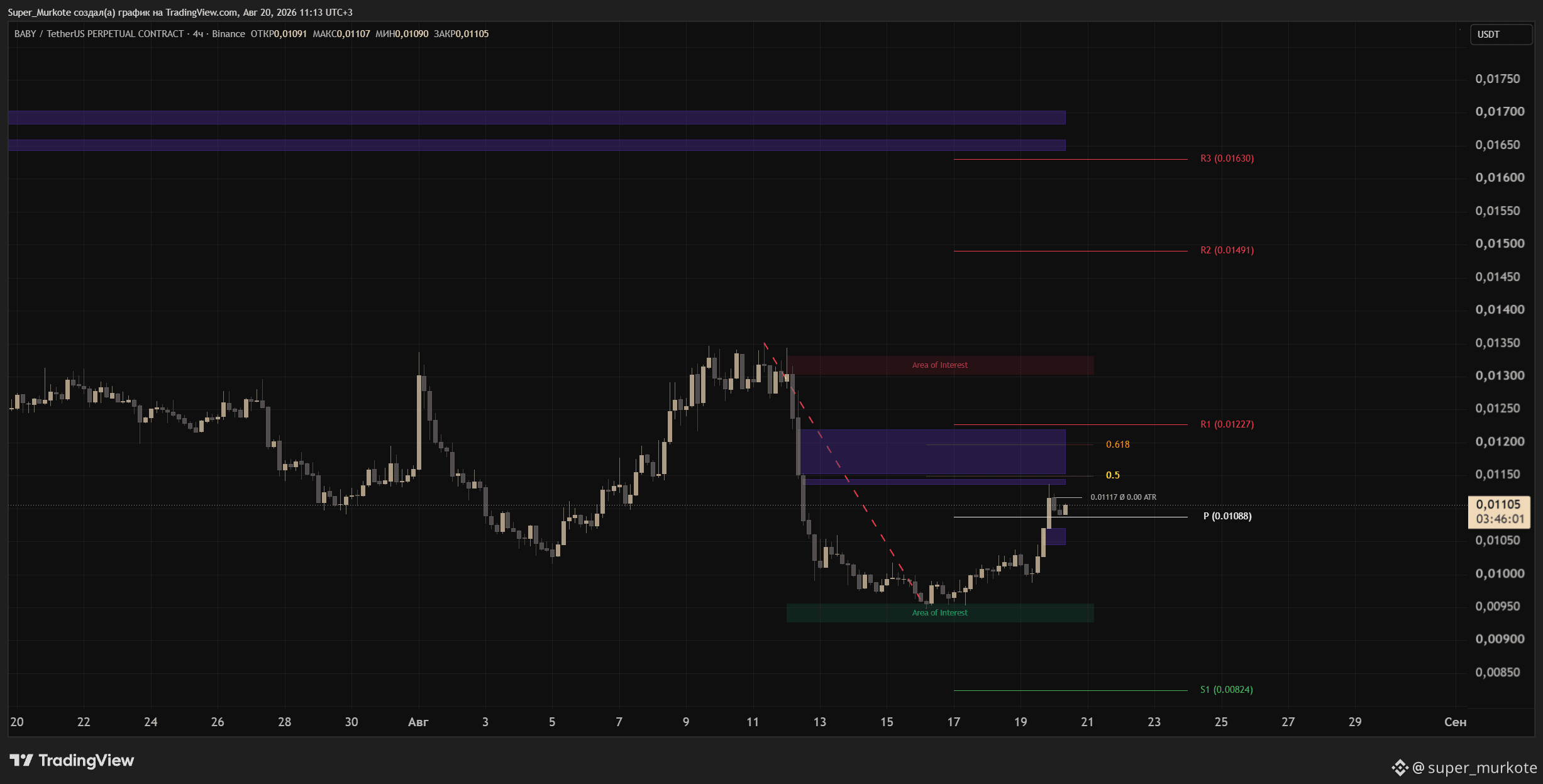Click the 0,01000 price axis label

tap(1500, 574)
